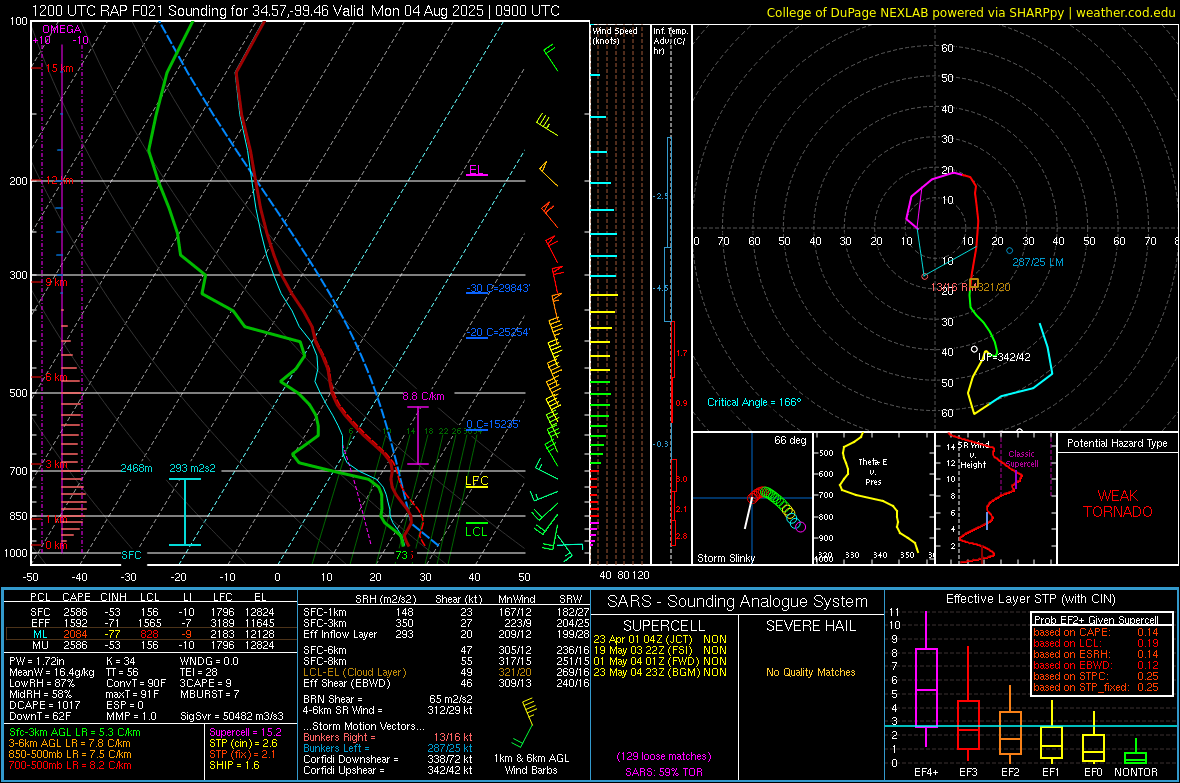Click the 'LCL-EL (Cloud Layer)' row label
Viewport: 1180px width, 783px height.
click(354, 672)
